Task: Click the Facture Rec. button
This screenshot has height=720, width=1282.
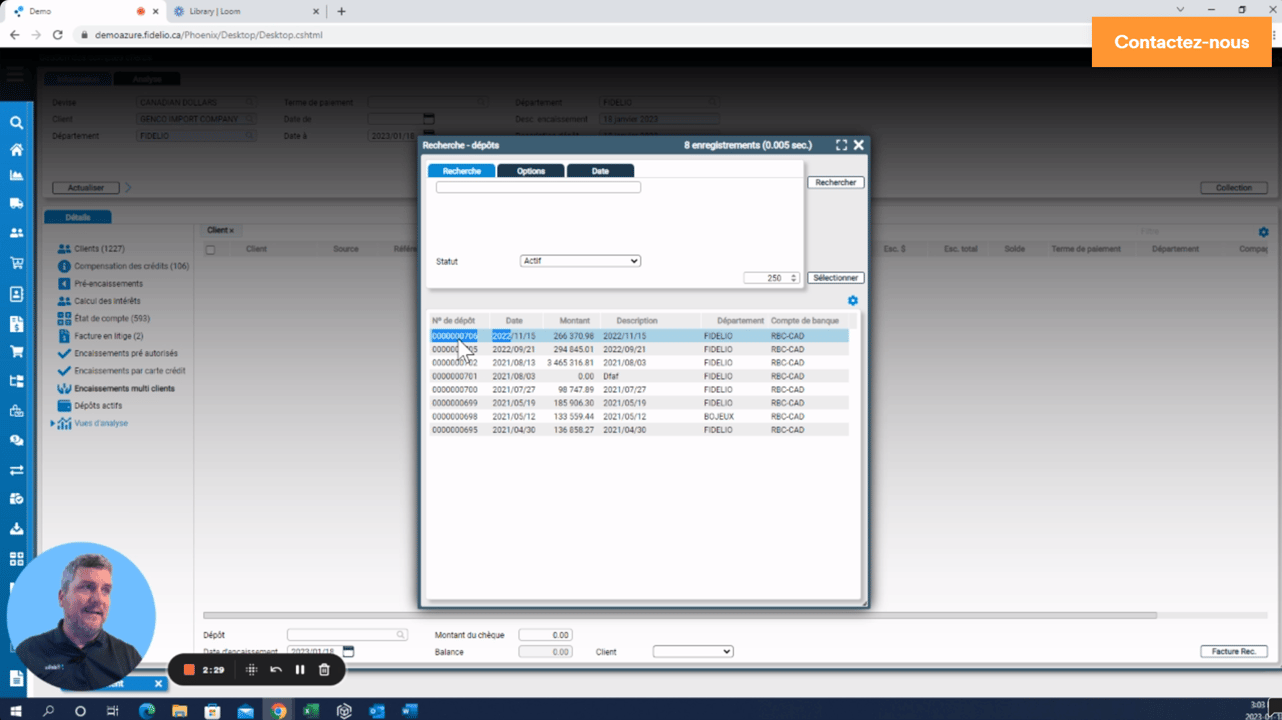Action: [1233, 652]
